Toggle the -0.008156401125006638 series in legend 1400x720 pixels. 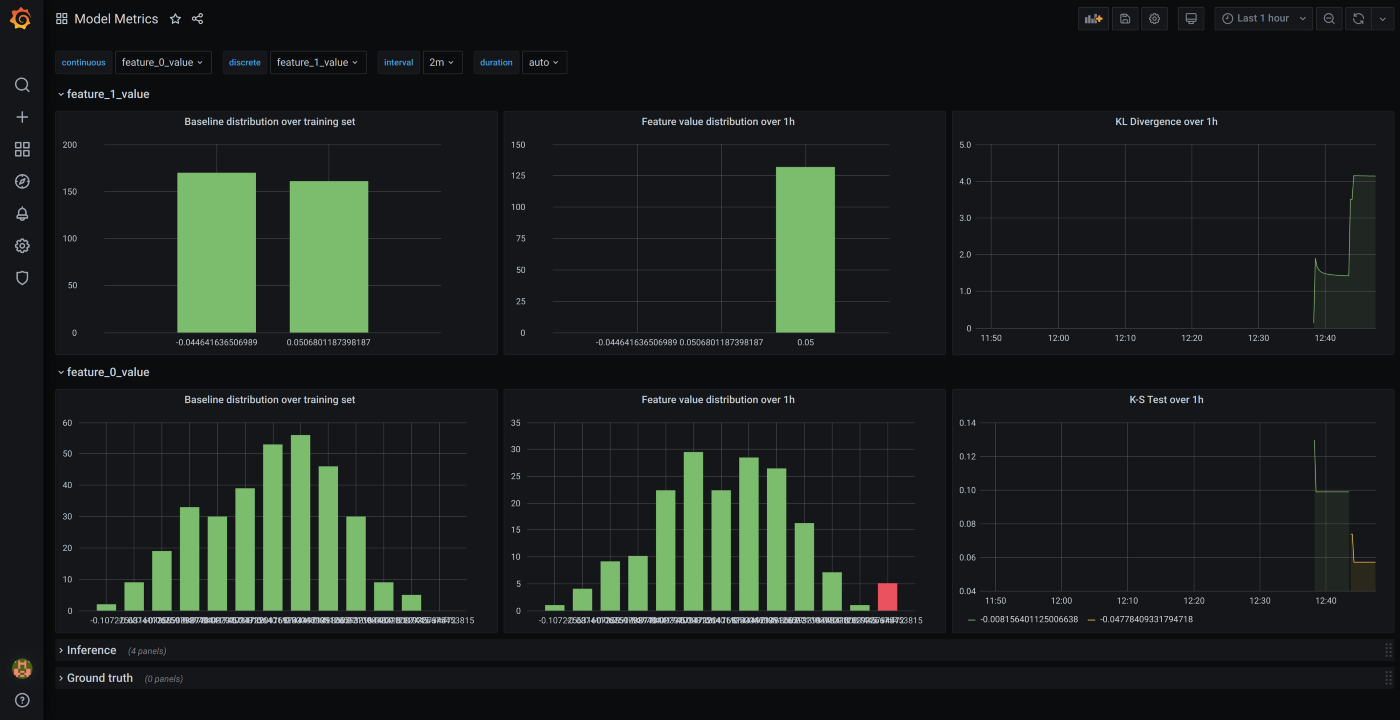[x=1028, y=620]
